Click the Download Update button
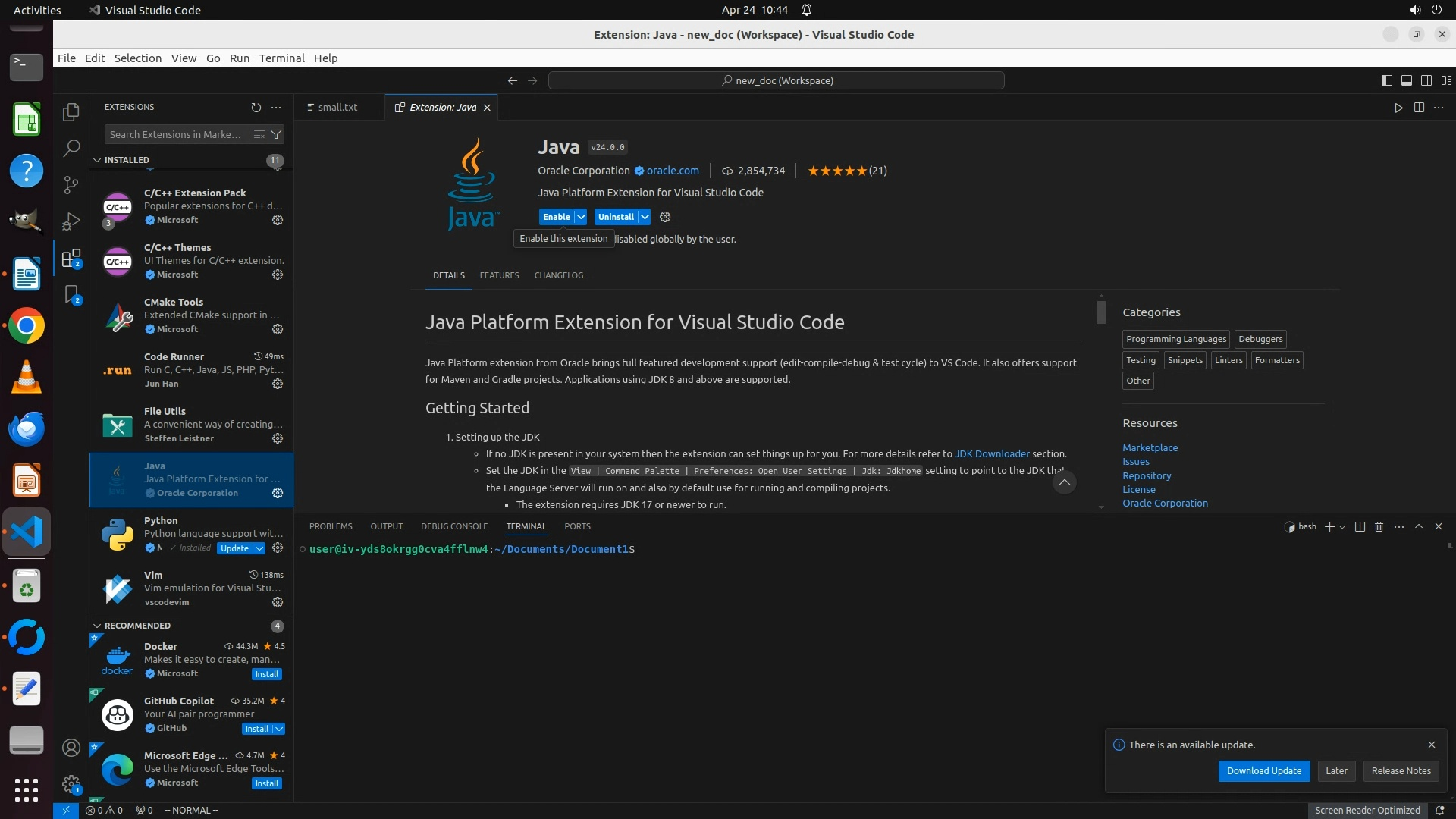 [1263, 770]
